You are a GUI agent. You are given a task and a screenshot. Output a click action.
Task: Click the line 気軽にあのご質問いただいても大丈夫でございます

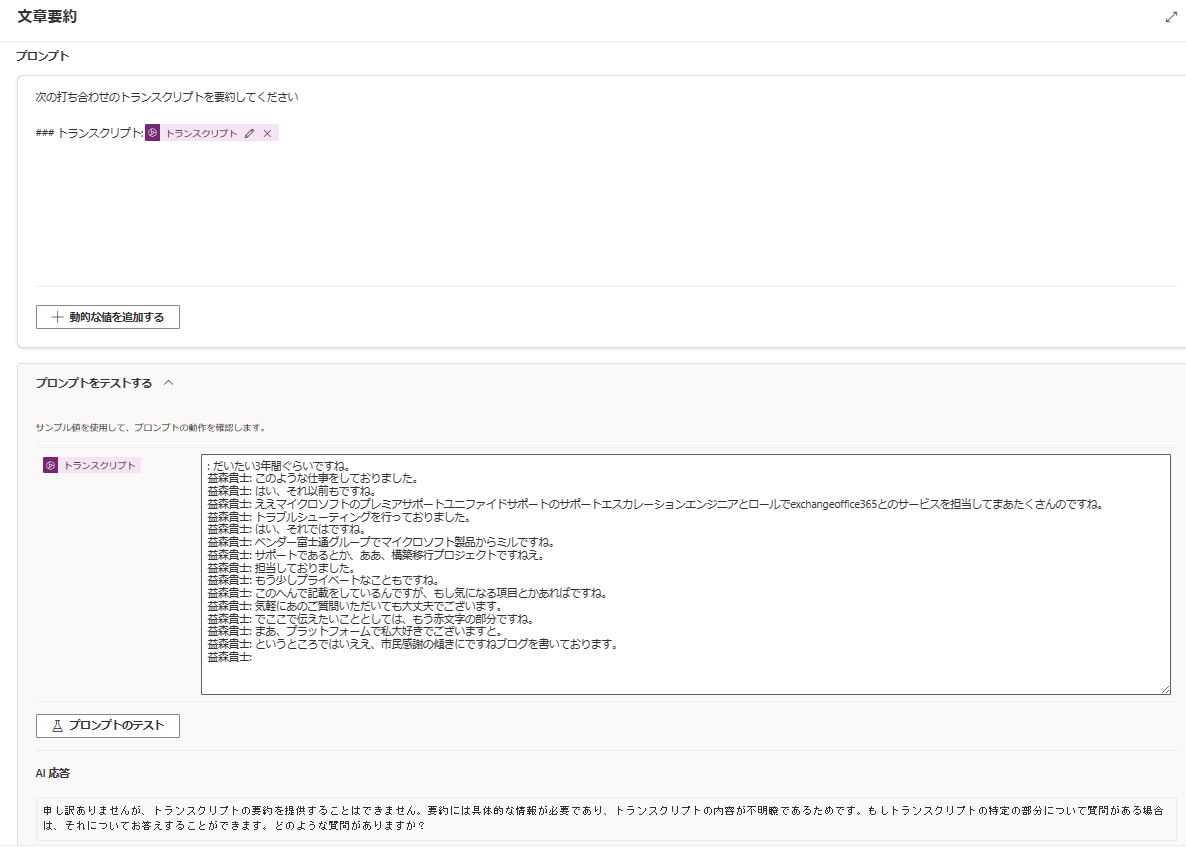[354, 606]
